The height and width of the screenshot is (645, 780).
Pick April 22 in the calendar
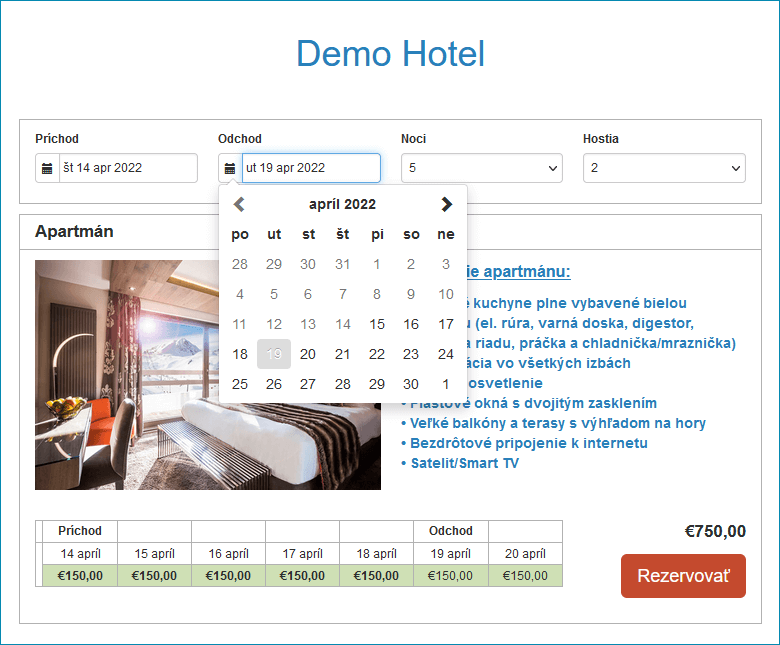point(377,354)
